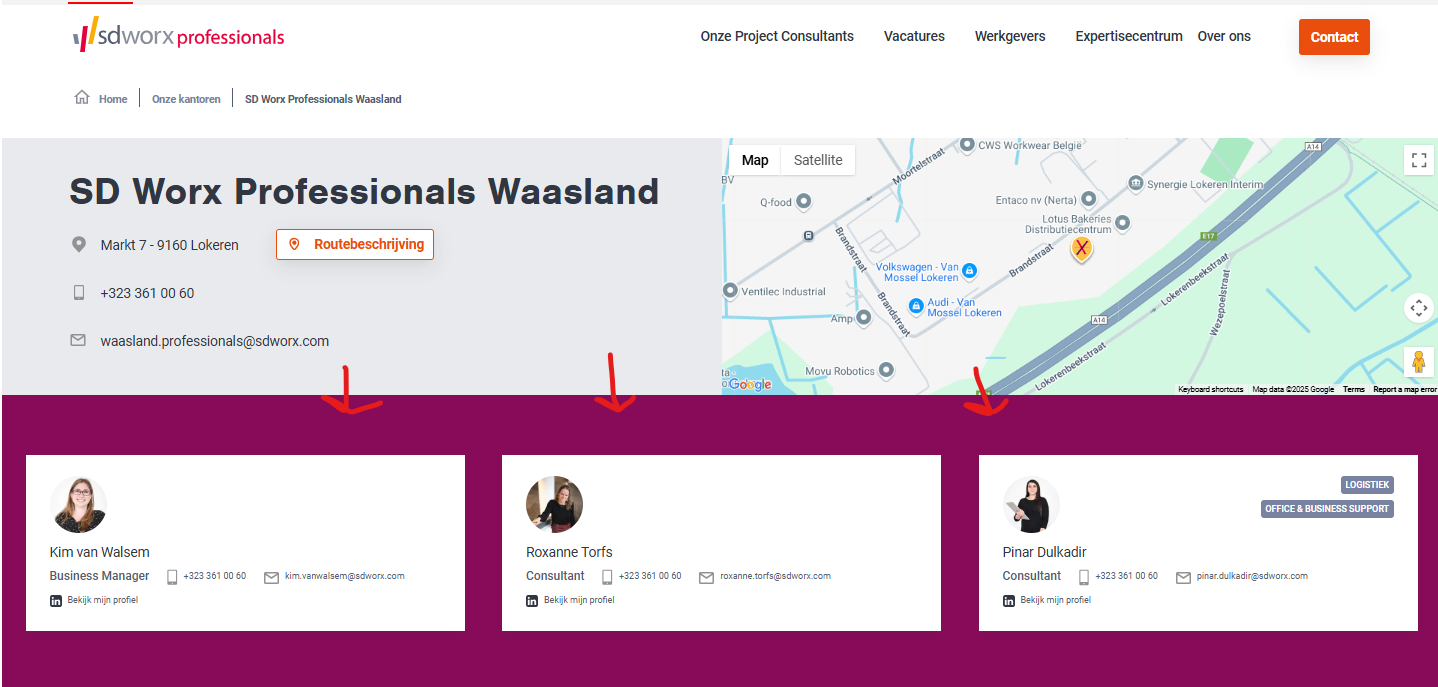Click the LOGISTIEK tag on Pinar's card
The image size is (1438, 687).
(x=1367, y=485)
